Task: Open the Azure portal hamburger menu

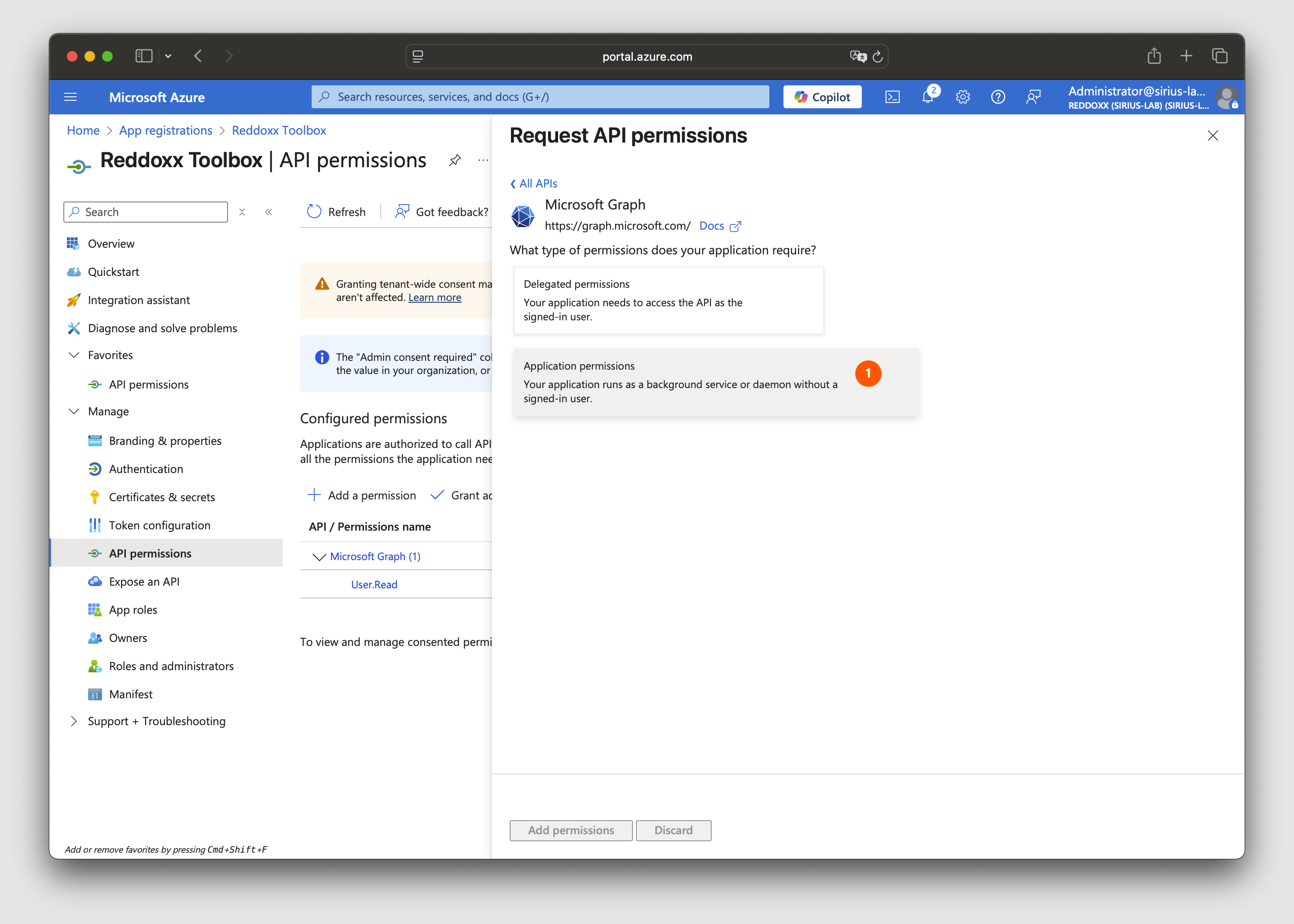Action: [x=70, y=97]
